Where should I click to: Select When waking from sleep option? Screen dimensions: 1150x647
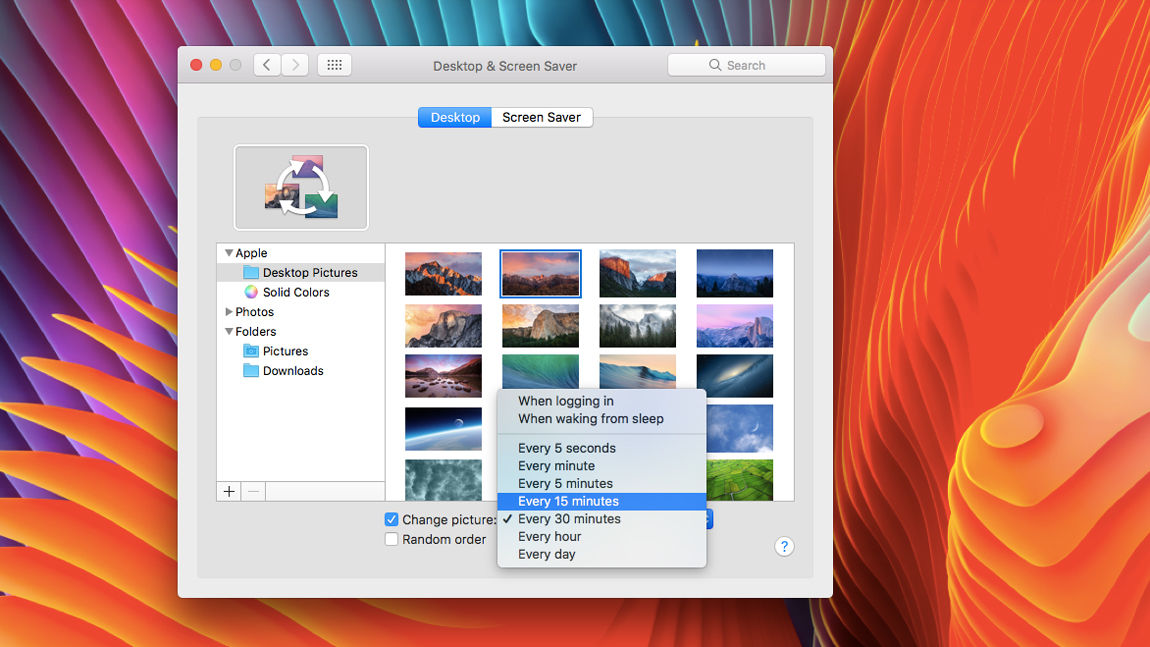click(590, 419)
